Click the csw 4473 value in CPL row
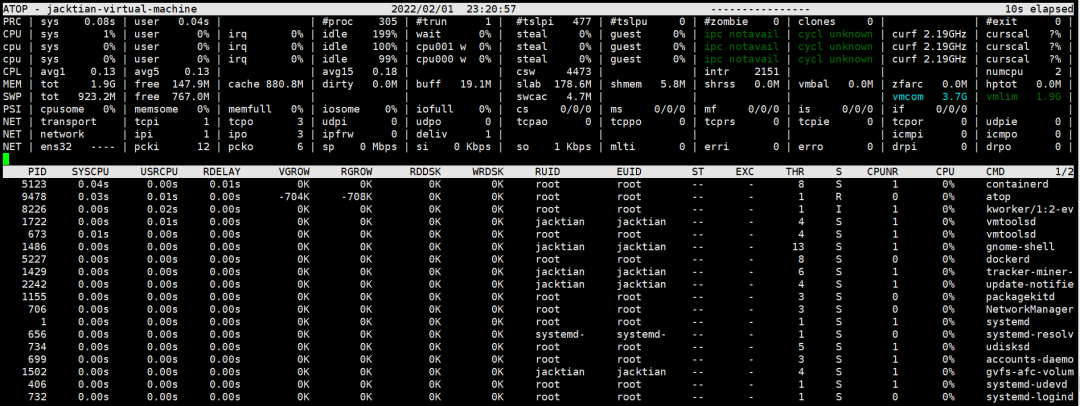Viewport: 1080px width, 406px height. tap(553, 72)
